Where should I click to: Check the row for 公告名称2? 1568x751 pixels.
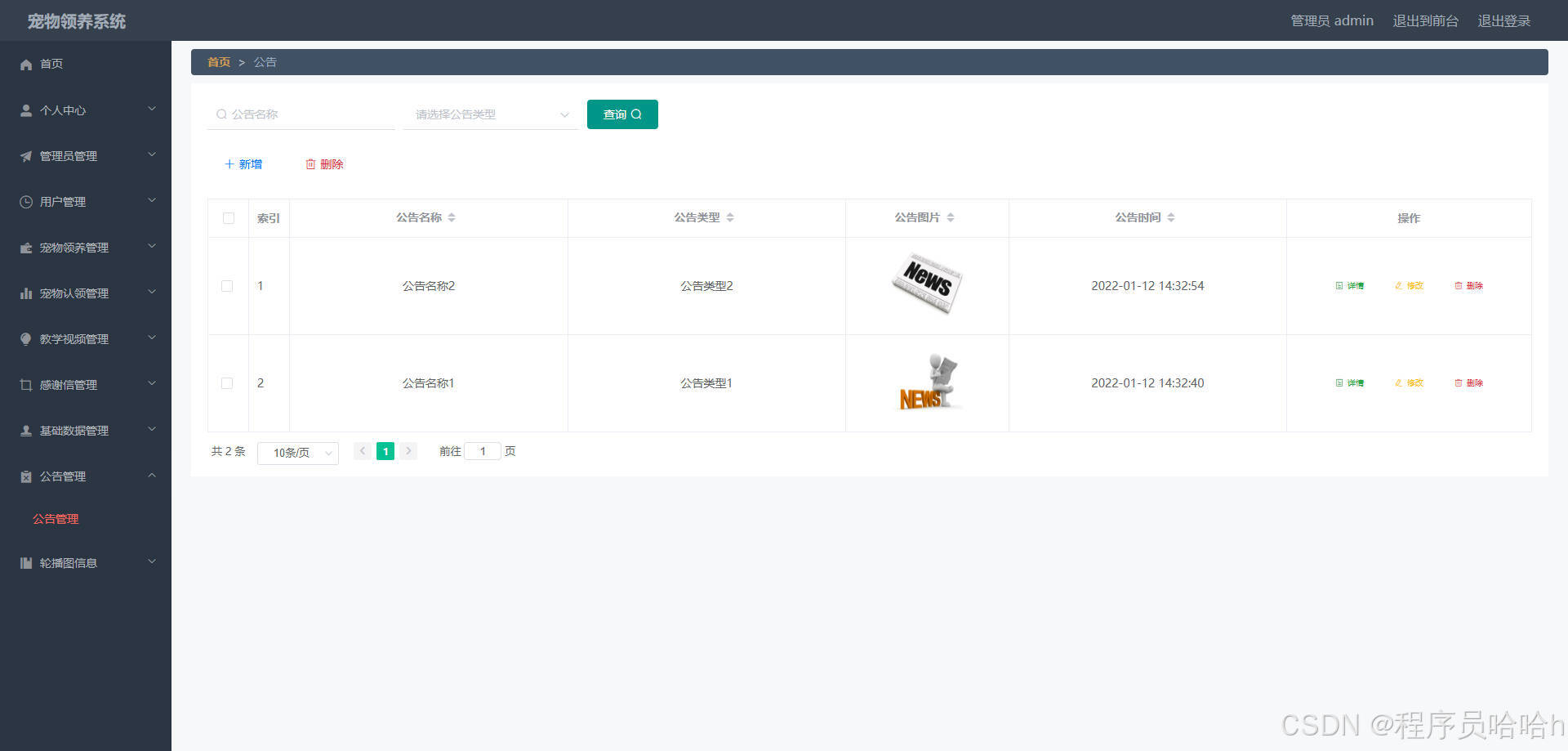(x=227, y=286)
